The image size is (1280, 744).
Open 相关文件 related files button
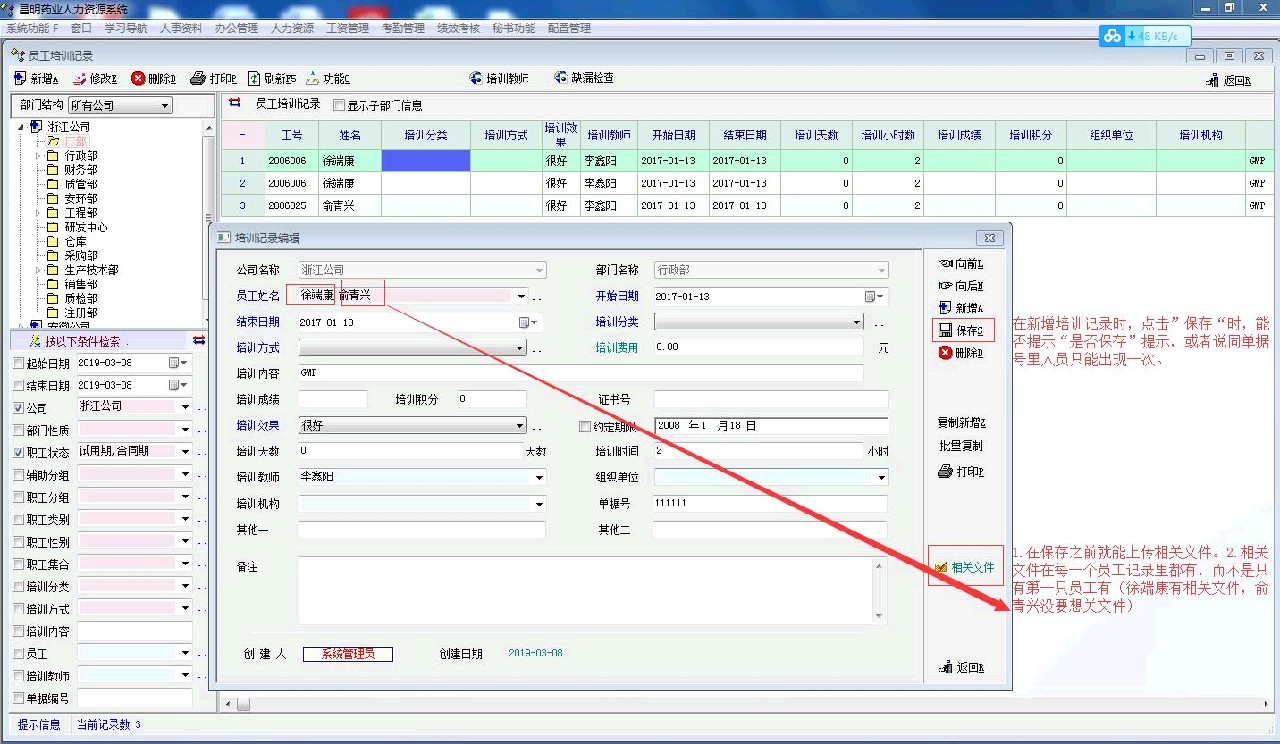coord(963,567)
